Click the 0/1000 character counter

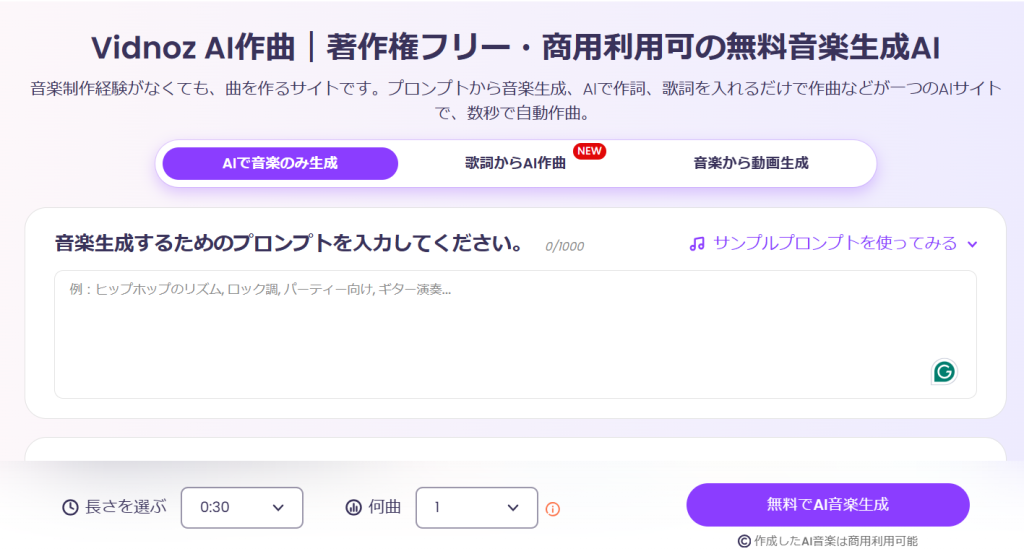point(565,246)
